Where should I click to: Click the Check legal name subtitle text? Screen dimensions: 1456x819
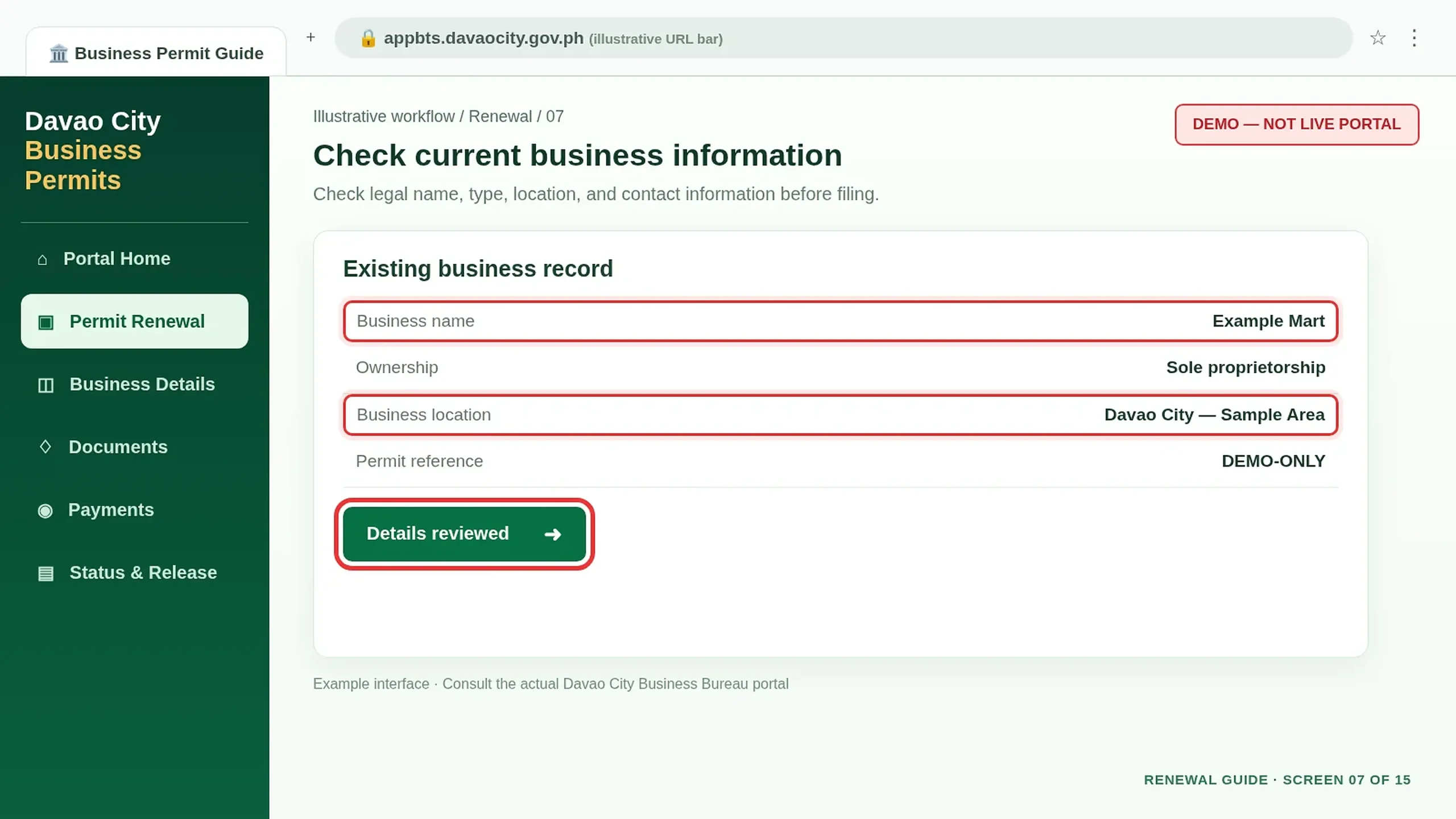tap(595, 195)
